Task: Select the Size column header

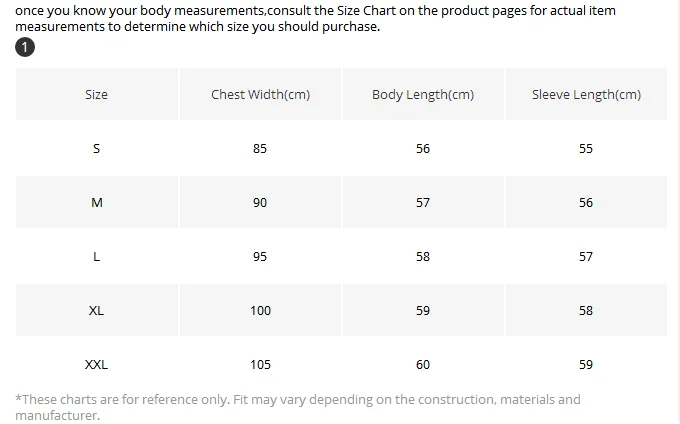Action: click(97, 94)
